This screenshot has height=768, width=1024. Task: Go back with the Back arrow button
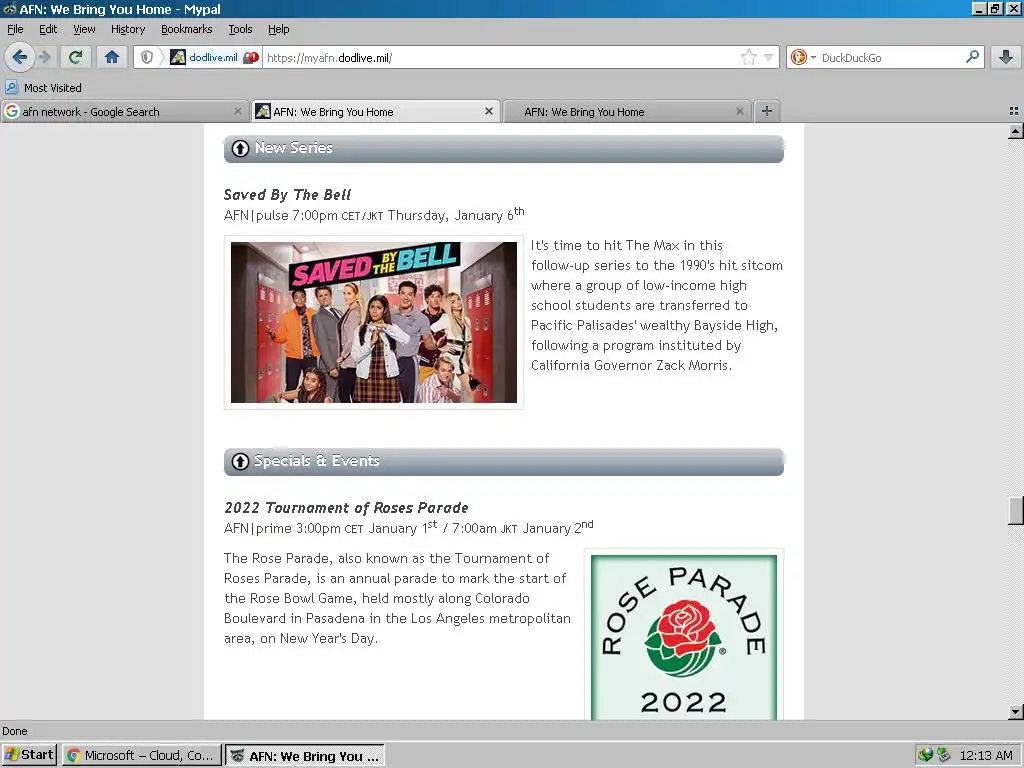[x=20, y=57]
